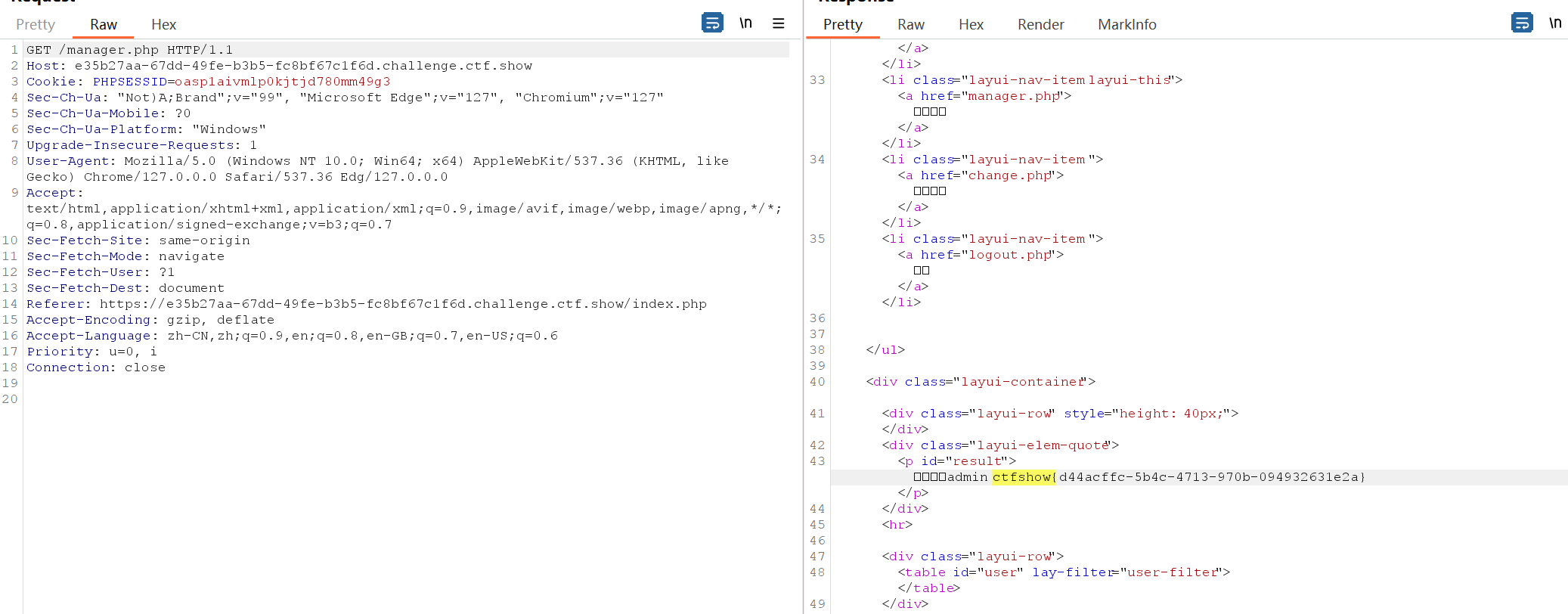Switch Response view to Raw tab
The height and width of the screenshot is (614, 1568).
click(910, 24)
